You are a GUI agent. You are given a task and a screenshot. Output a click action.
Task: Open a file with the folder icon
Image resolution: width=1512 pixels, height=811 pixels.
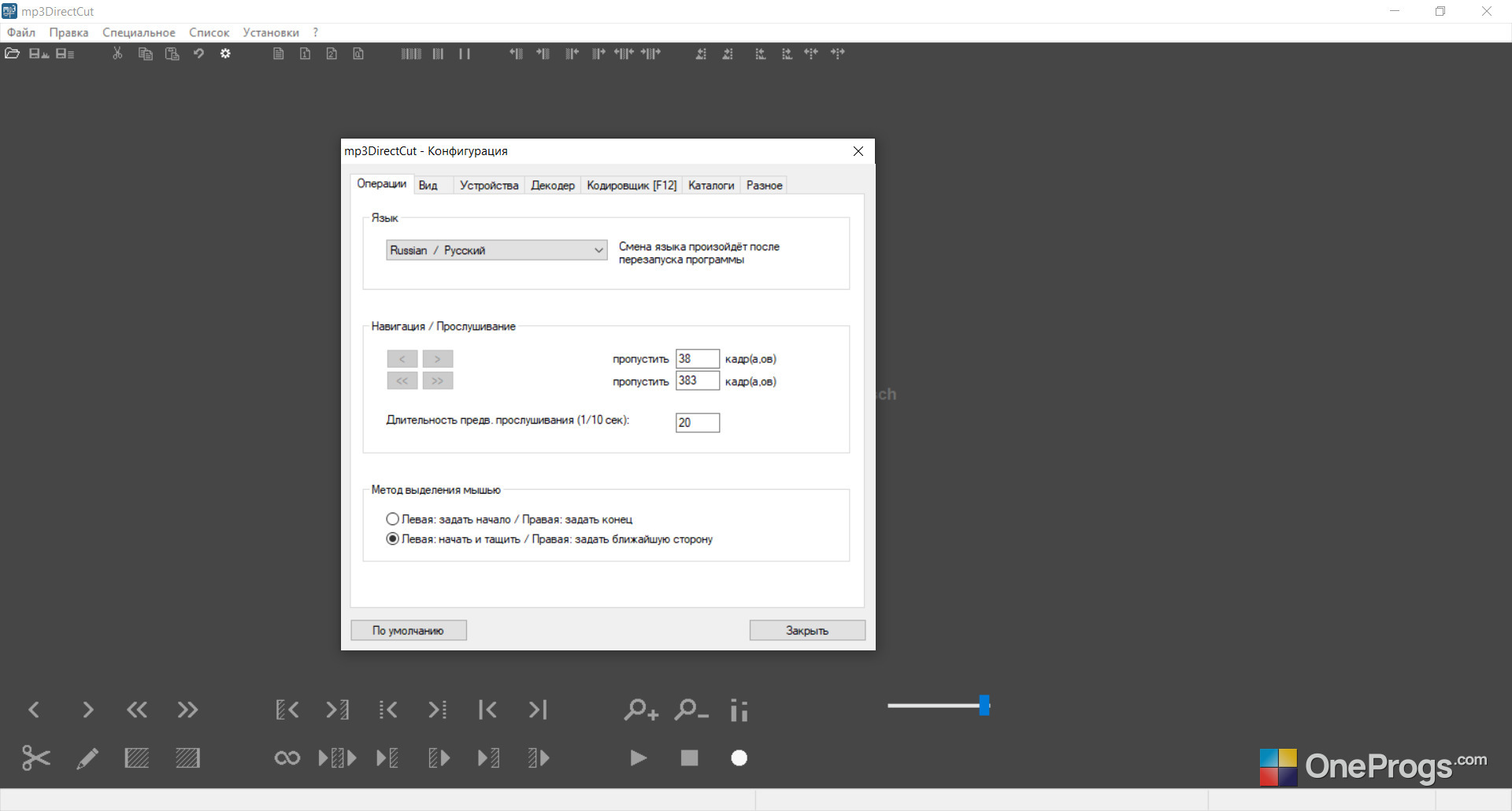[x=12, y=54]
